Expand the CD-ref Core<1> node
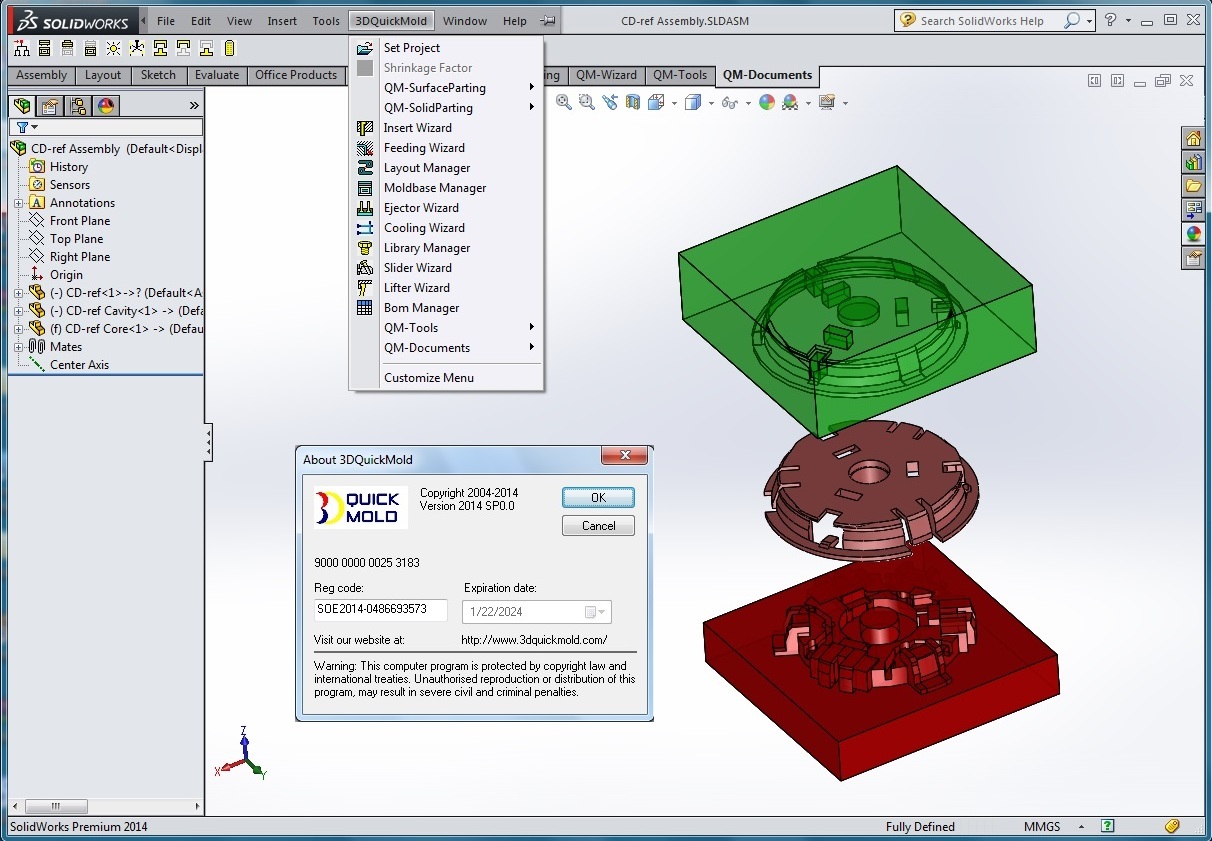1212x841 pixels. pos(18,329)
